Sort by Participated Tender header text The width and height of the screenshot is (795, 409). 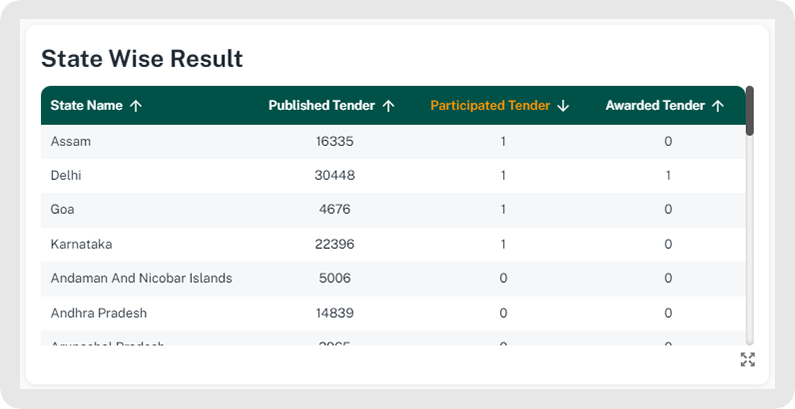(490, 106)
